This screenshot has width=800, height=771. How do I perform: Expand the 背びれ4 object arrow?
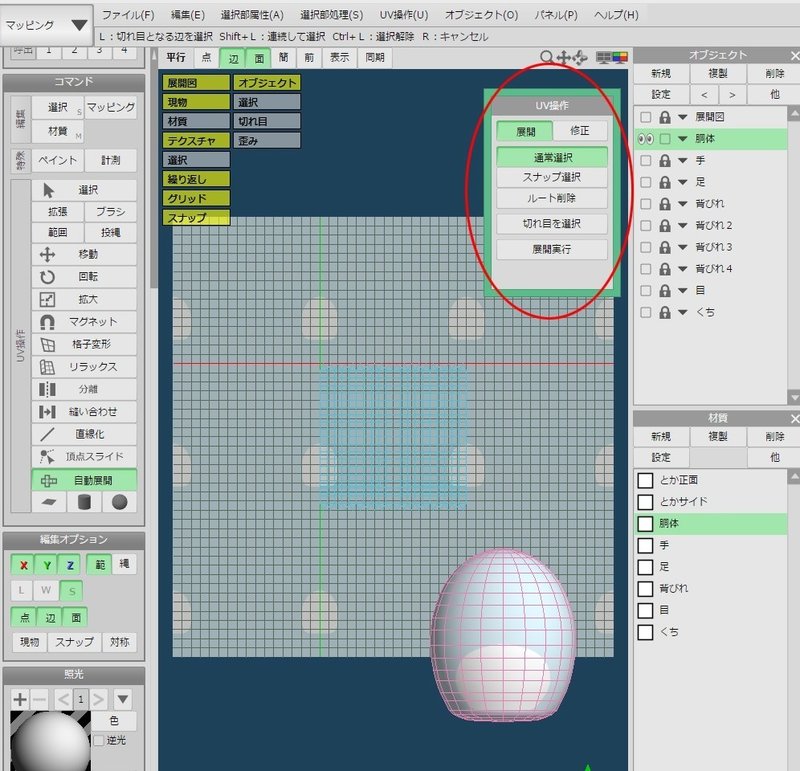[683, 269]
